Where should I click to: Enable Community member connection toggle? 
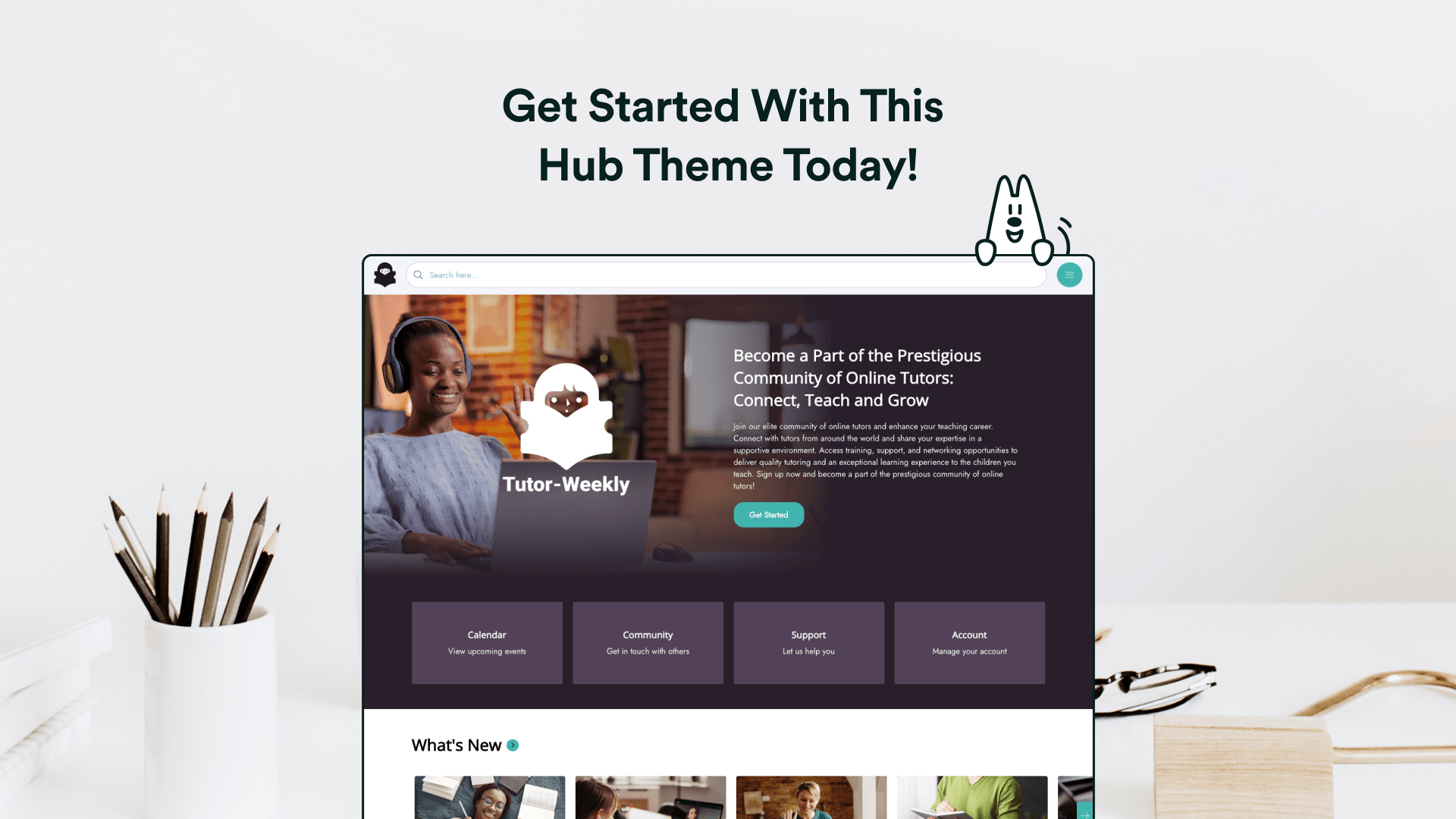[647, 641]
